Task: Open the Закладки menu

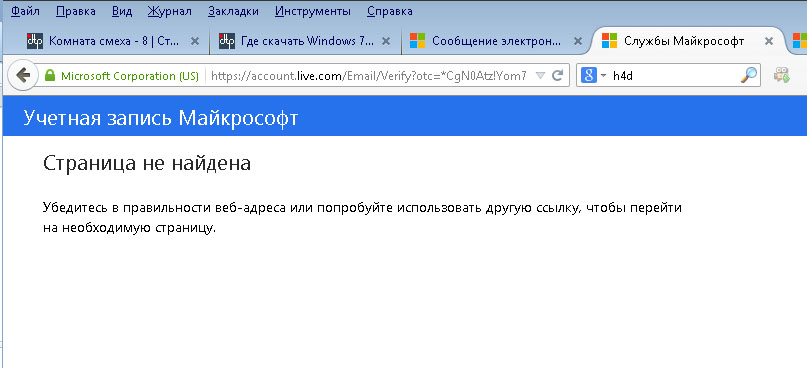Action: [x=233, y=11]
